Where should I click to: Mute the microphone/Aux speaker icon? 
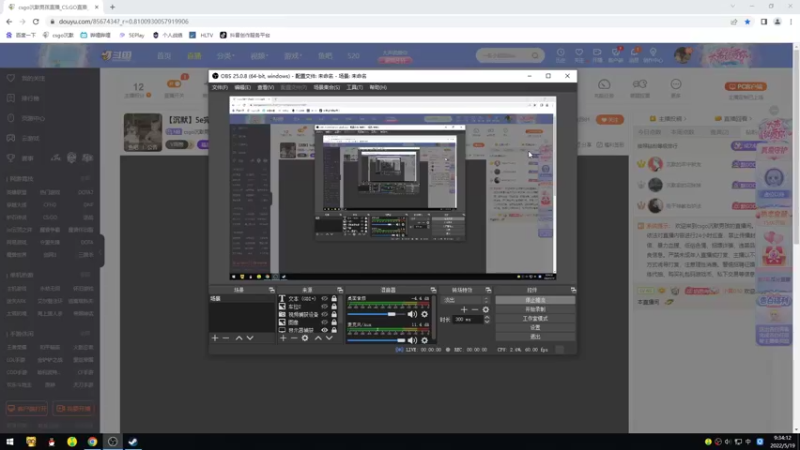[412, 340]
